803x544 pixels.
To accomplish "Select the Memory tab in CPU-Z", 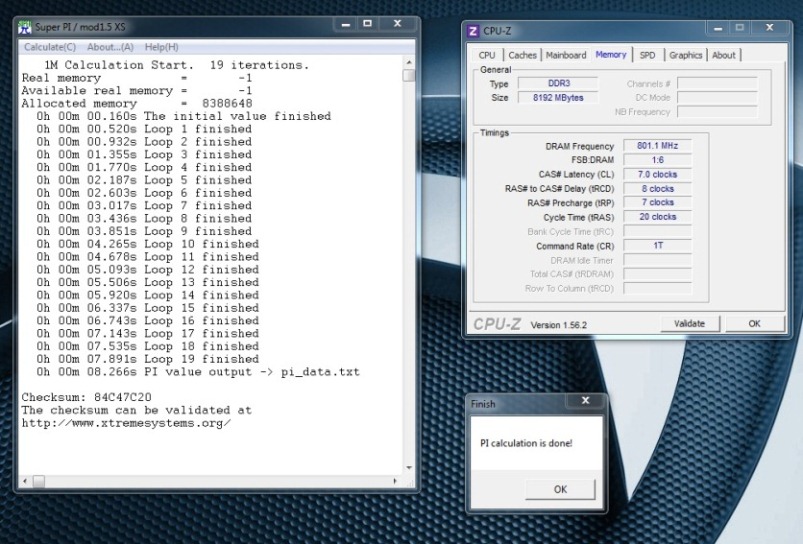I will click(x=611, y=54).
